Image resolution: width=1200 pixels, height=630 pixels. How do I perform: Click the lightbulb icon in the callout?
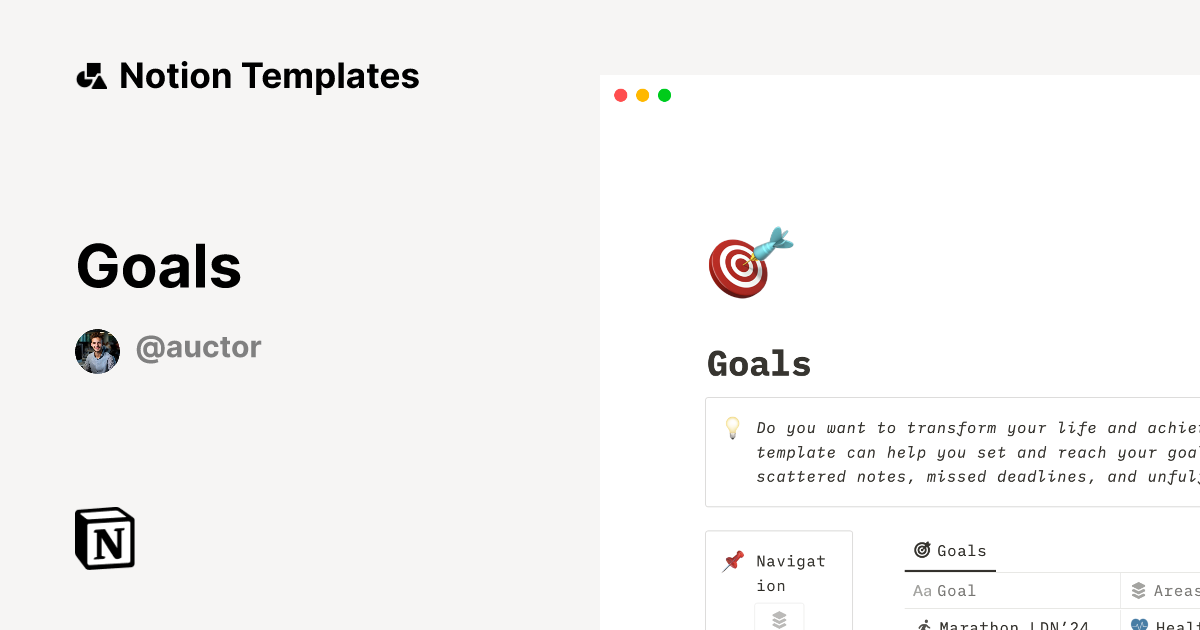point(733,428)
